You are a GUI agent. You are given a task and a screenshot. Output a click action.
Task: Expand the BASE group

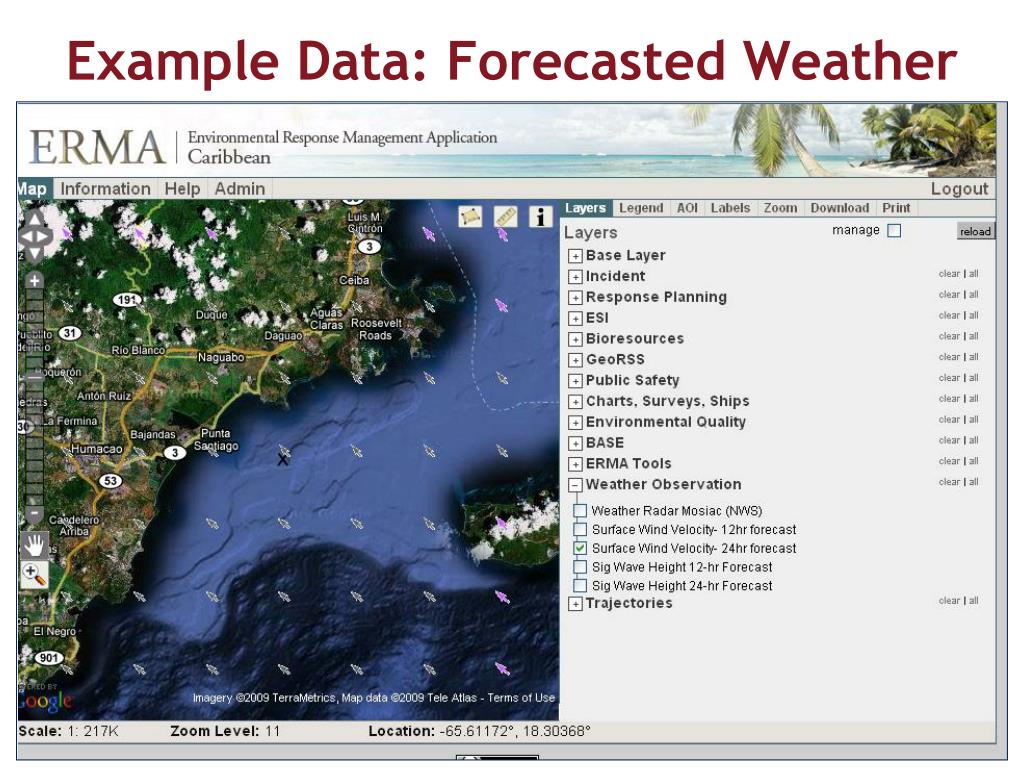[x=575, y=444]
